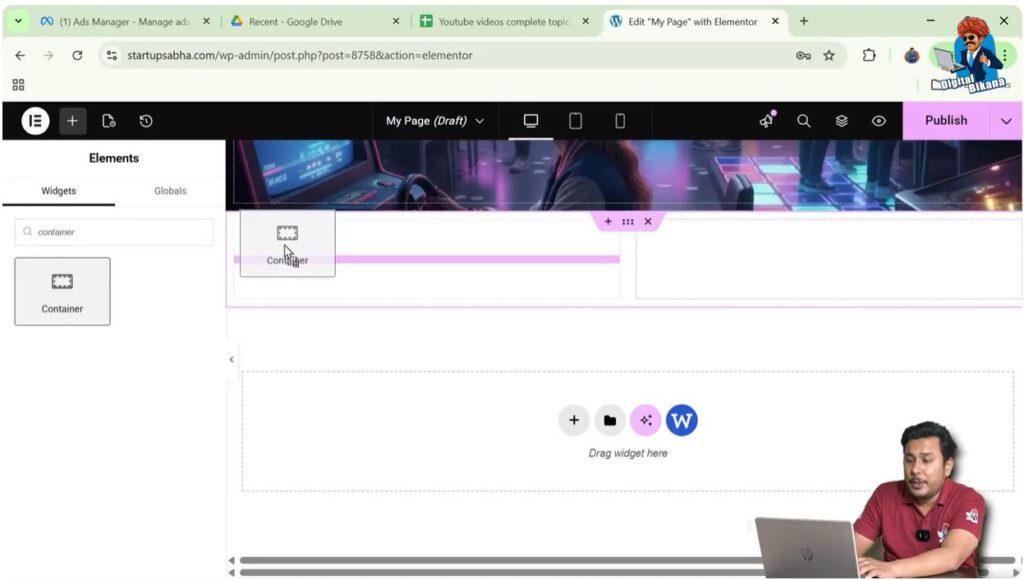
Task: Open the Structure layers icon
Action: (x=841, y=121)
